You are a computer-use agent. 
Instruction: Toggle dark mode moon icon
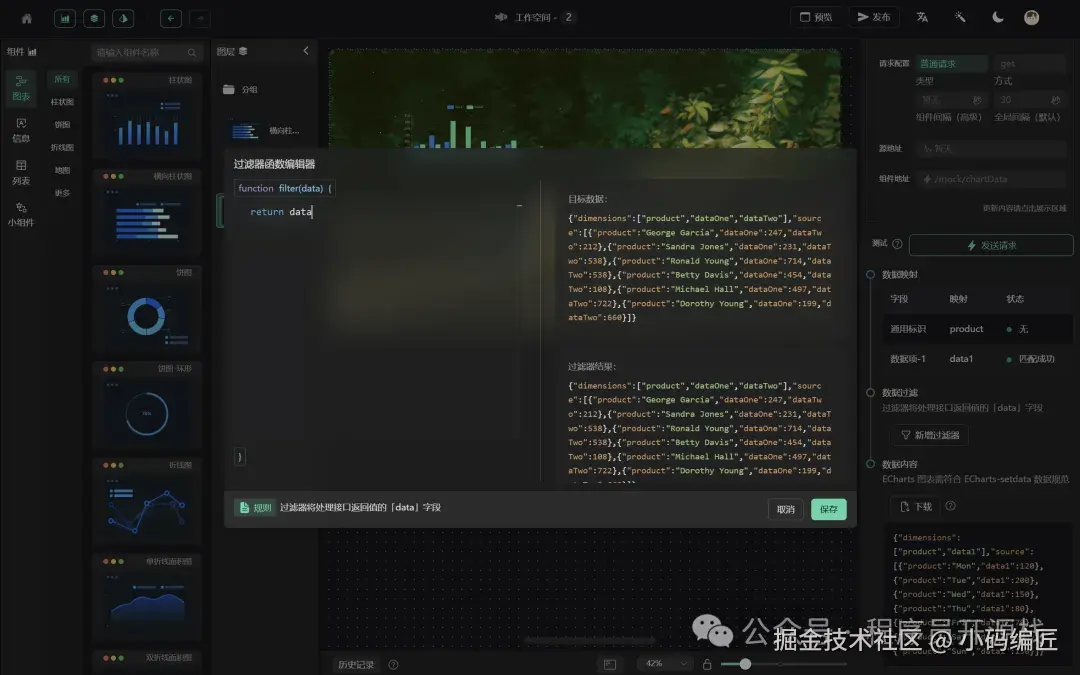coord(997,17)
